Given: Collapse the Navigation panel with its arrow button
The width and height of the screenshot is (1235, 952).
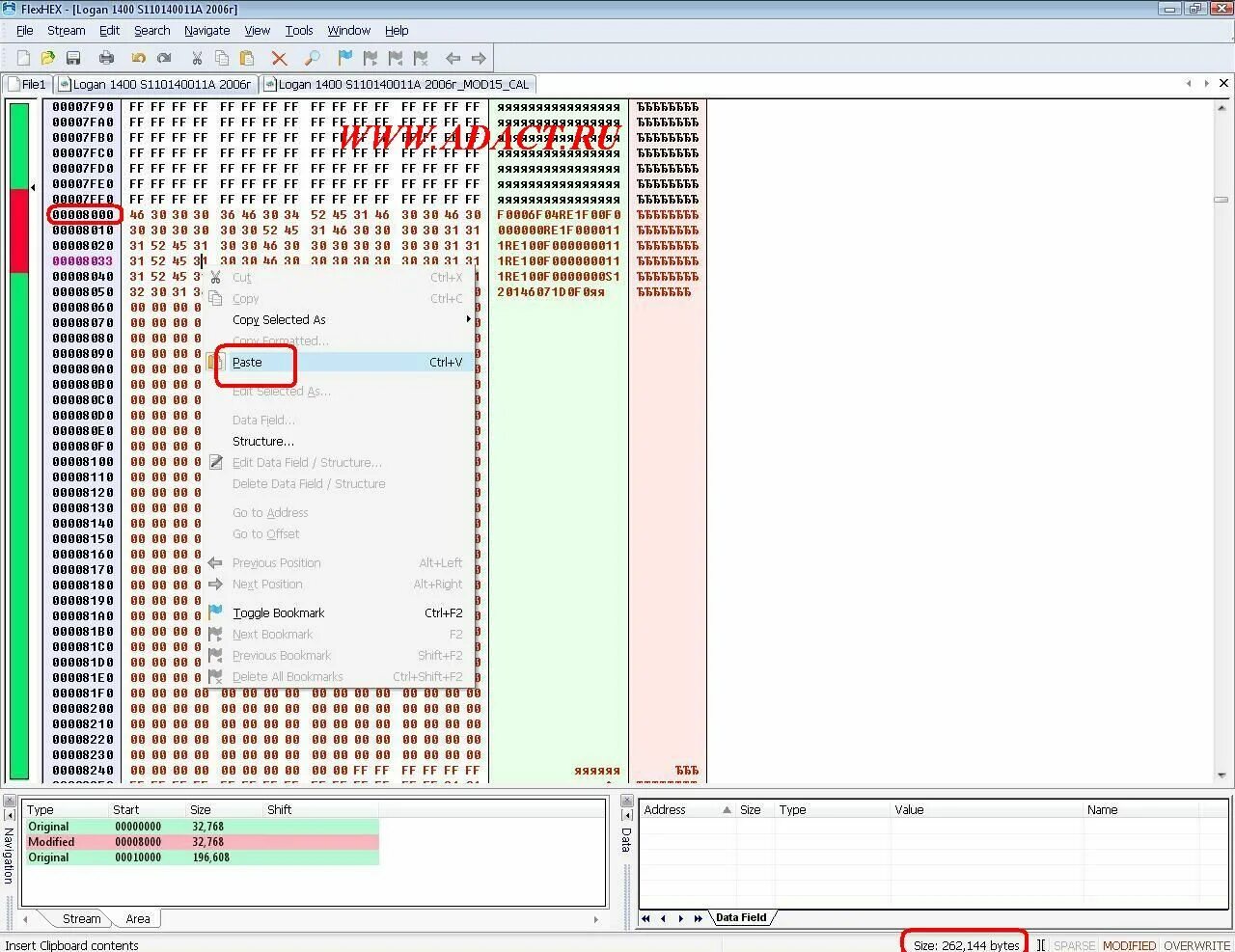Looking at the screenshot, I should pos(10,816).
